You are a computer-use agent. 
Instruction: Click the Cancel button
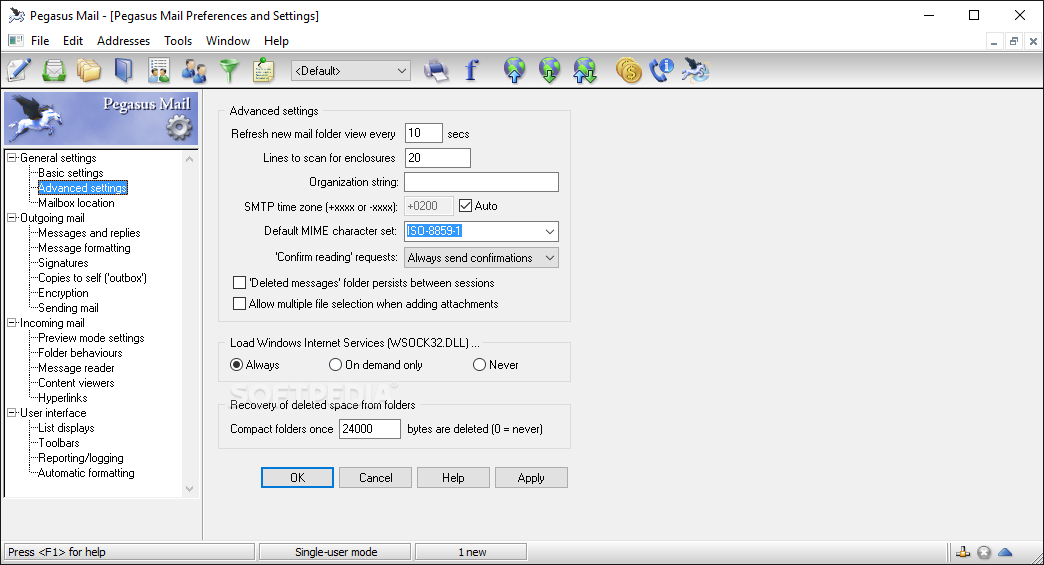click(376, 478)
